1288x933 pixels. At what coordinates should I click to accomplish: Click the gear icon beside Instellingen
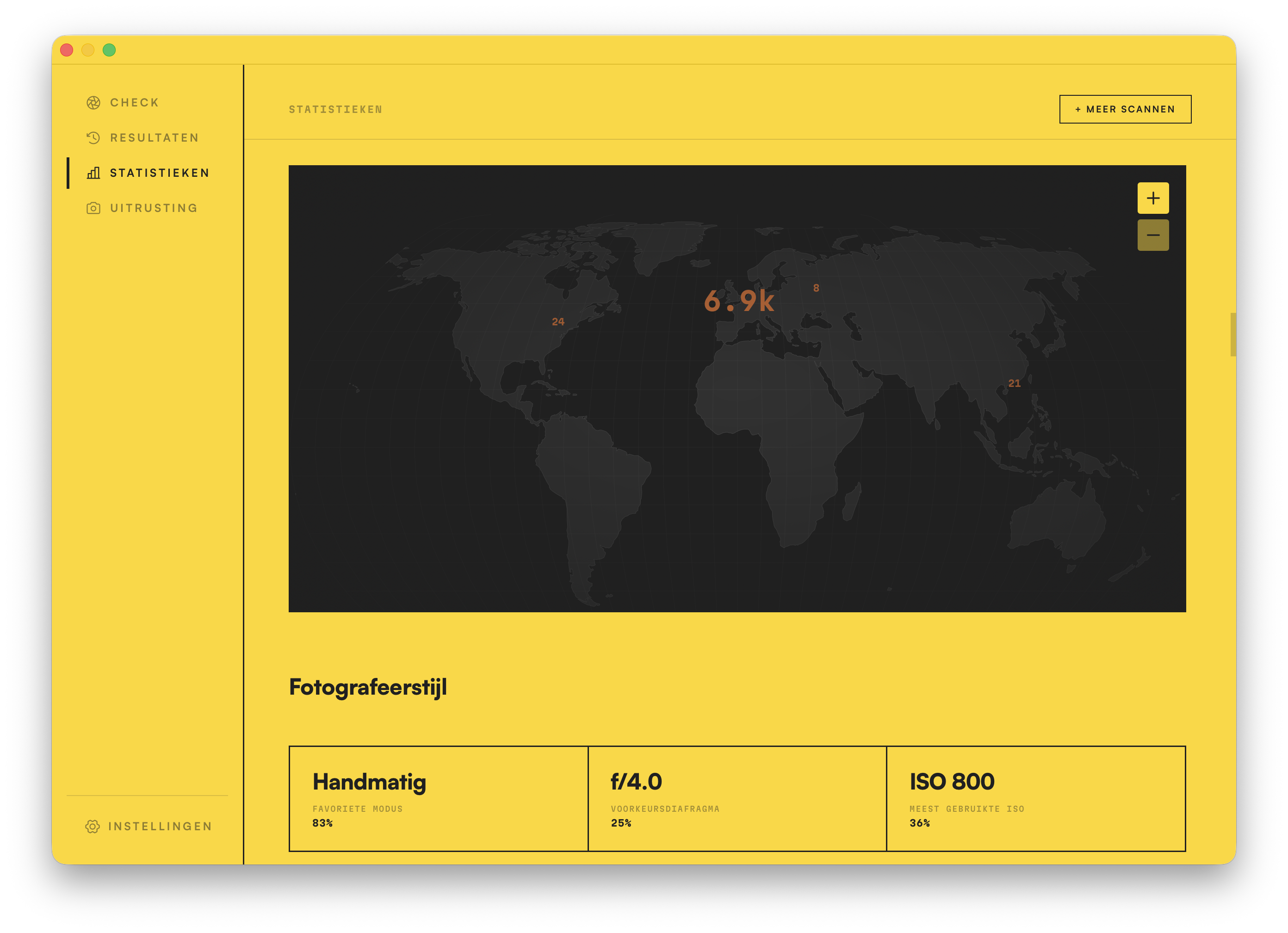click(x=93, y=827)
